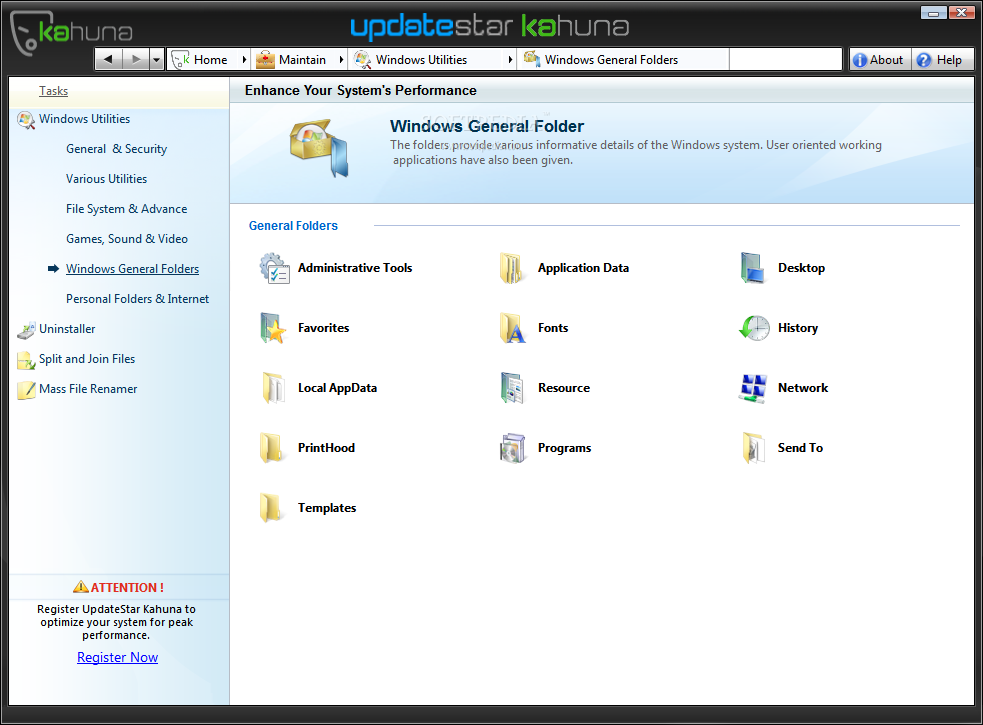Open the Network computers icon

[753, 388]
